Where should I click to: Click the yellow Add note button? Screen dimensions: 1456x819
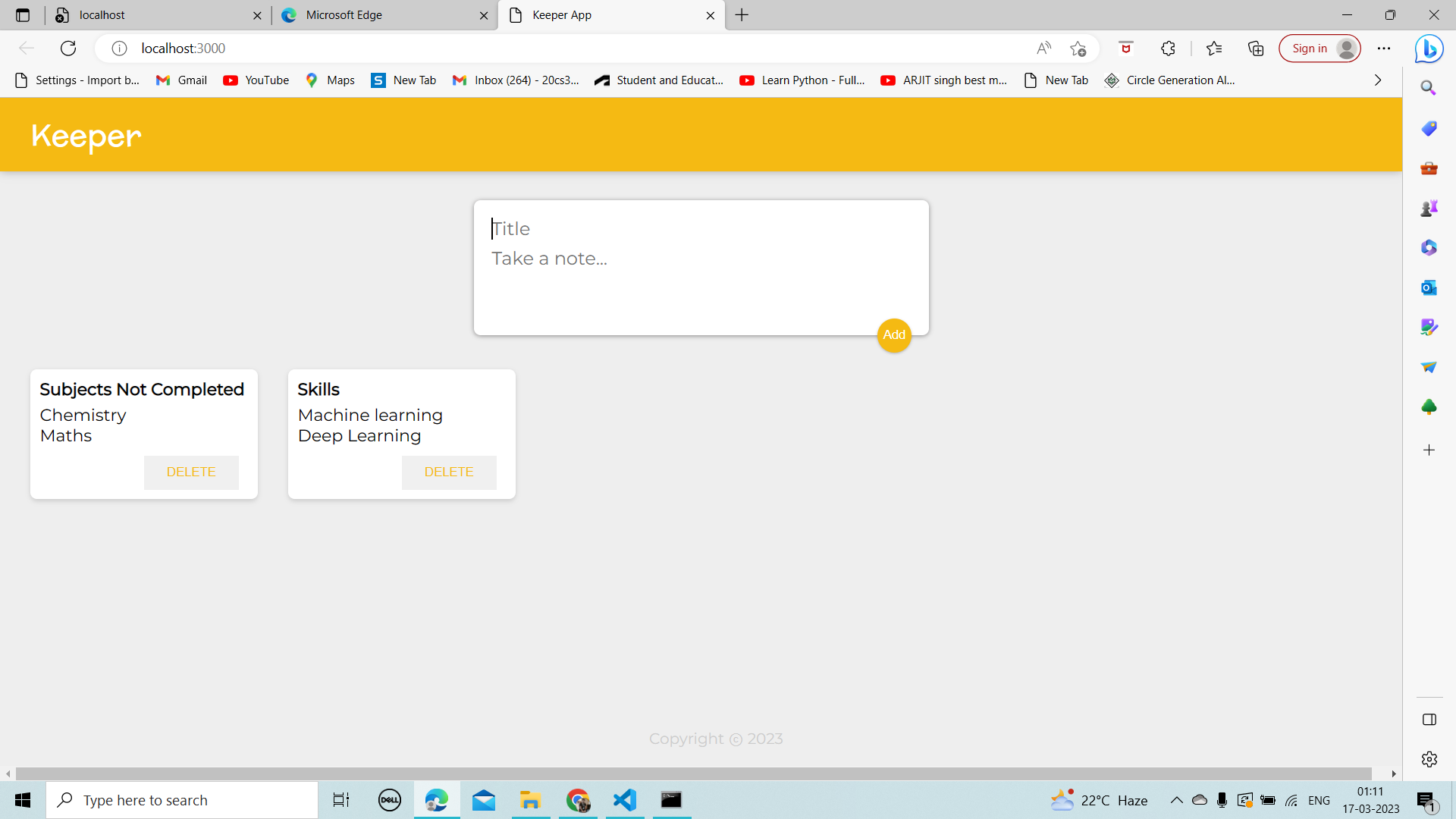[x=894, y=335]
